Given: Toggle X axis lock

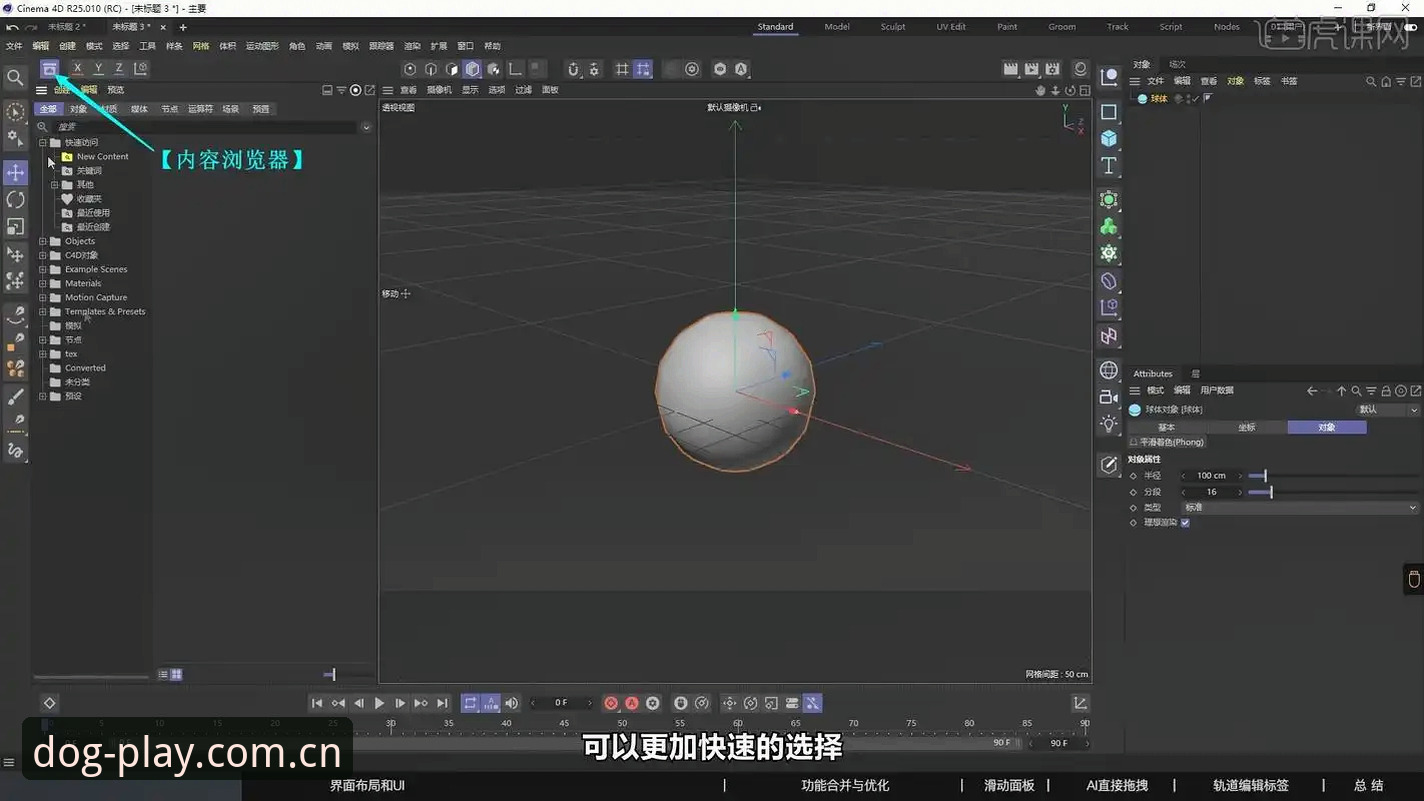Looking at the screenshot, I should tap(77, 68).
